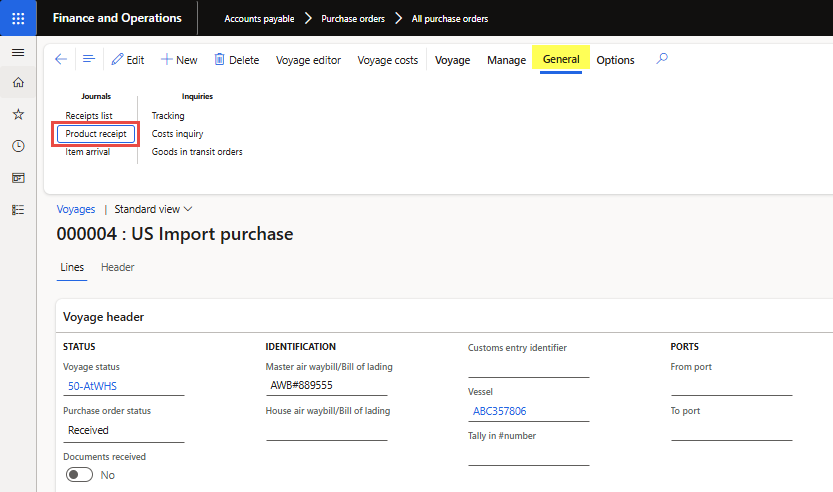Go to Home in left sidebar

pyautogui.click(x=18, y=83)
